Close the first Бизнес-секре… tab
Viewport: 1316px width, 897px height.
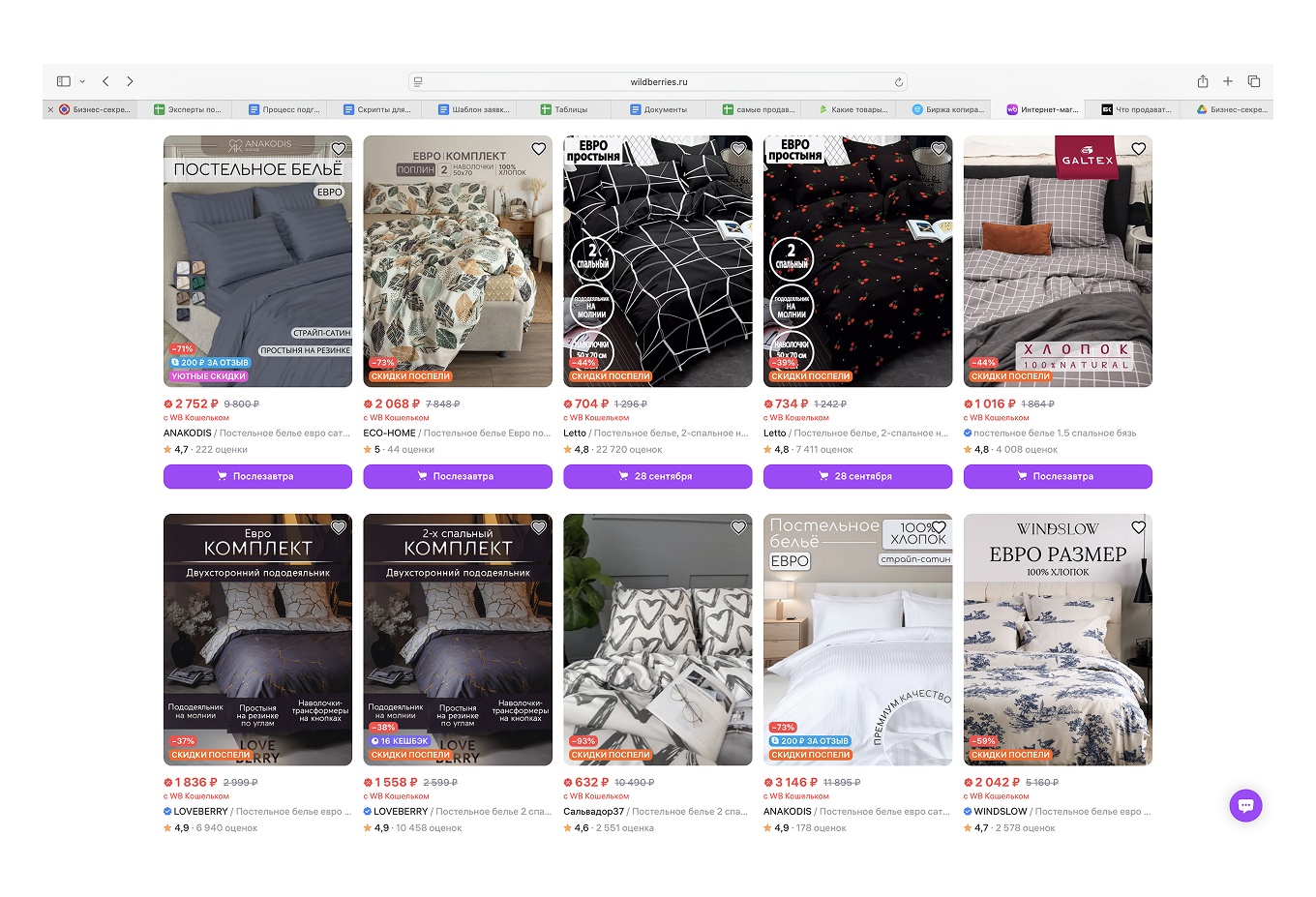(x=50, y=109)
